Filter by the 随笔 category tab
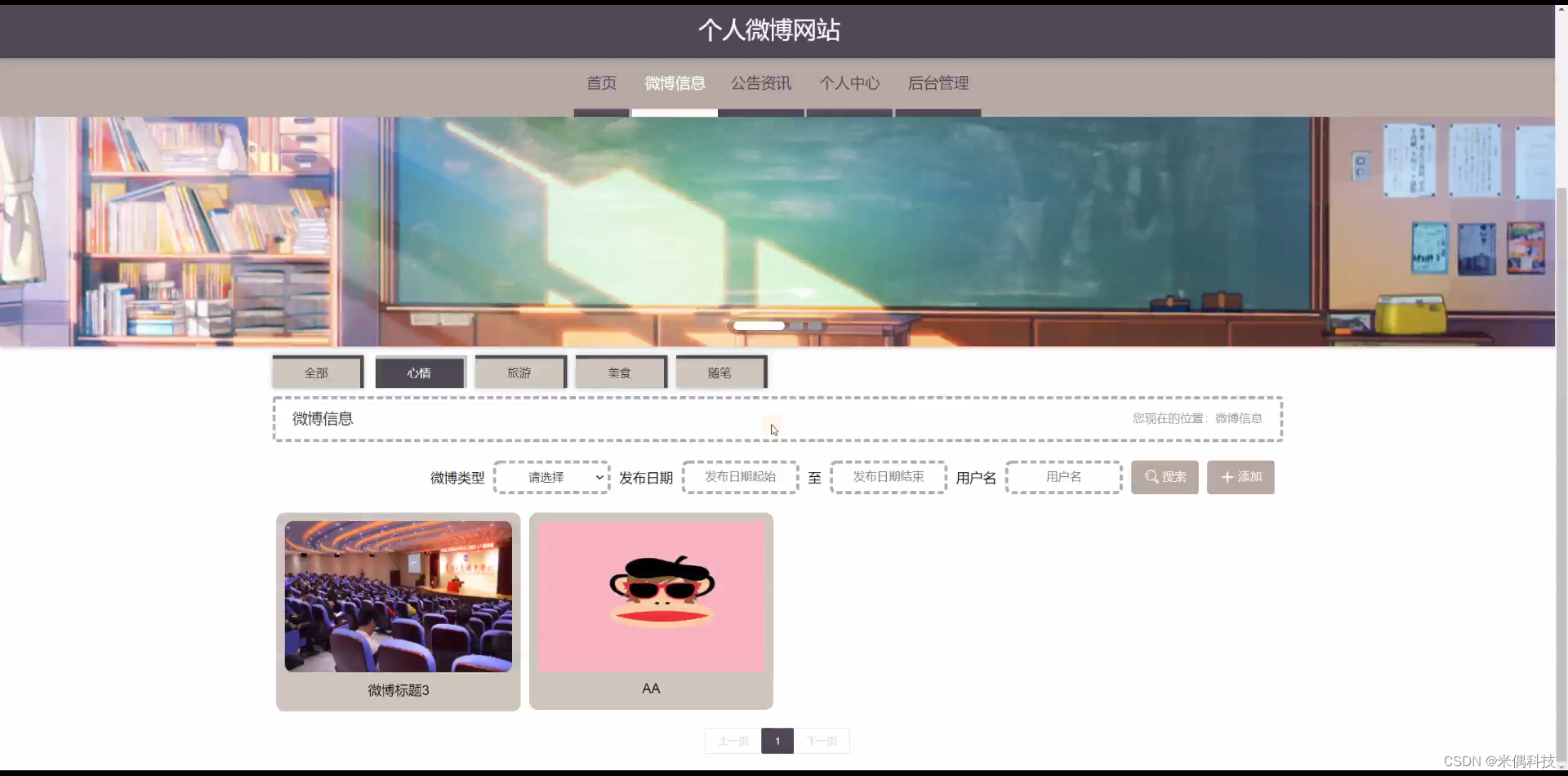Viewport: 1568px width, 776px height. [720, 372]
